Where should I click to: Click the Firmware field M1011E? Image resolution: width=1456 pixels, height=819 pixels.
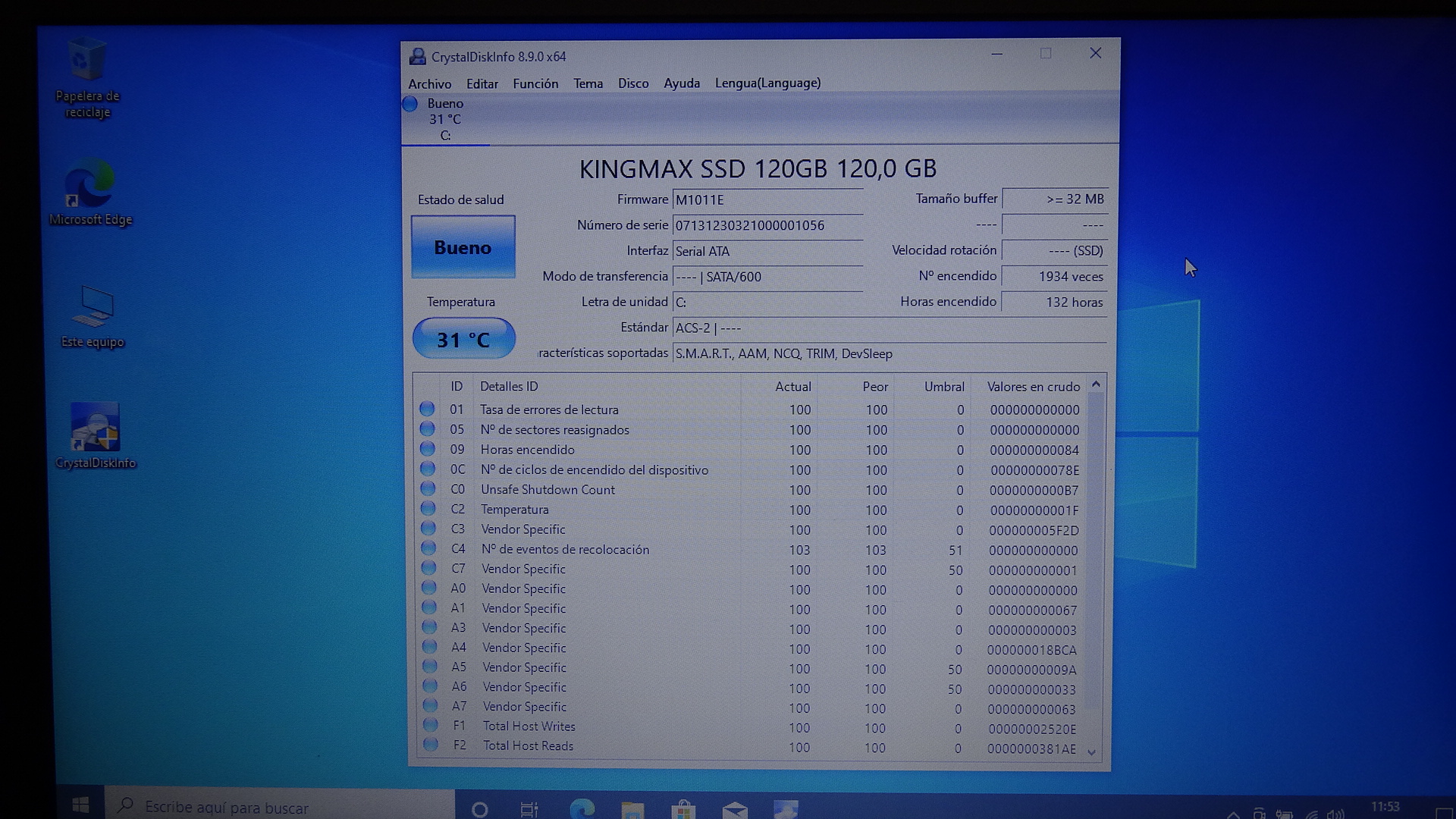pos(767,199)
